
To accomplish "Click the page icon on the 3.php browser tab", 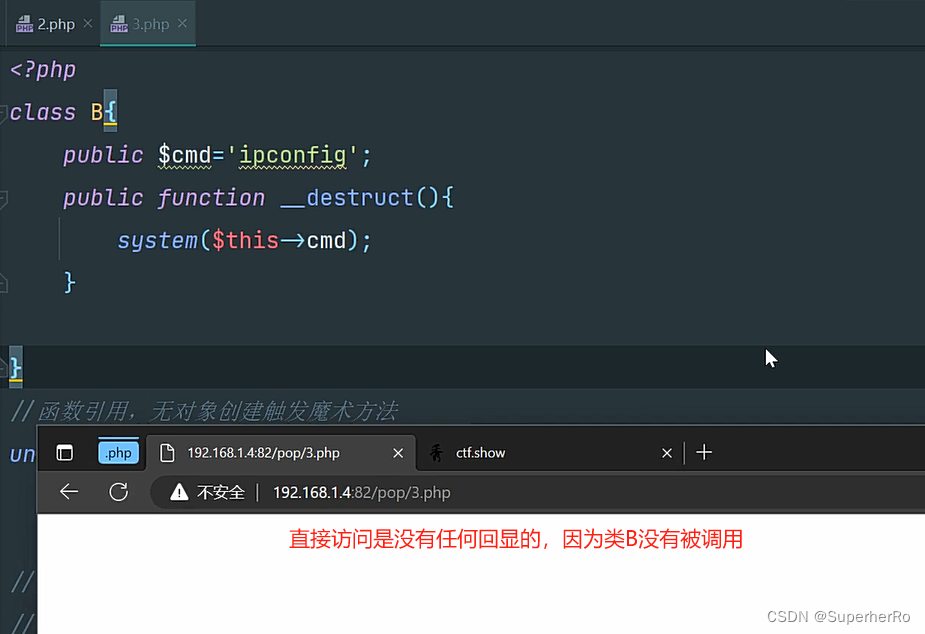I will [x=168, y=452].
